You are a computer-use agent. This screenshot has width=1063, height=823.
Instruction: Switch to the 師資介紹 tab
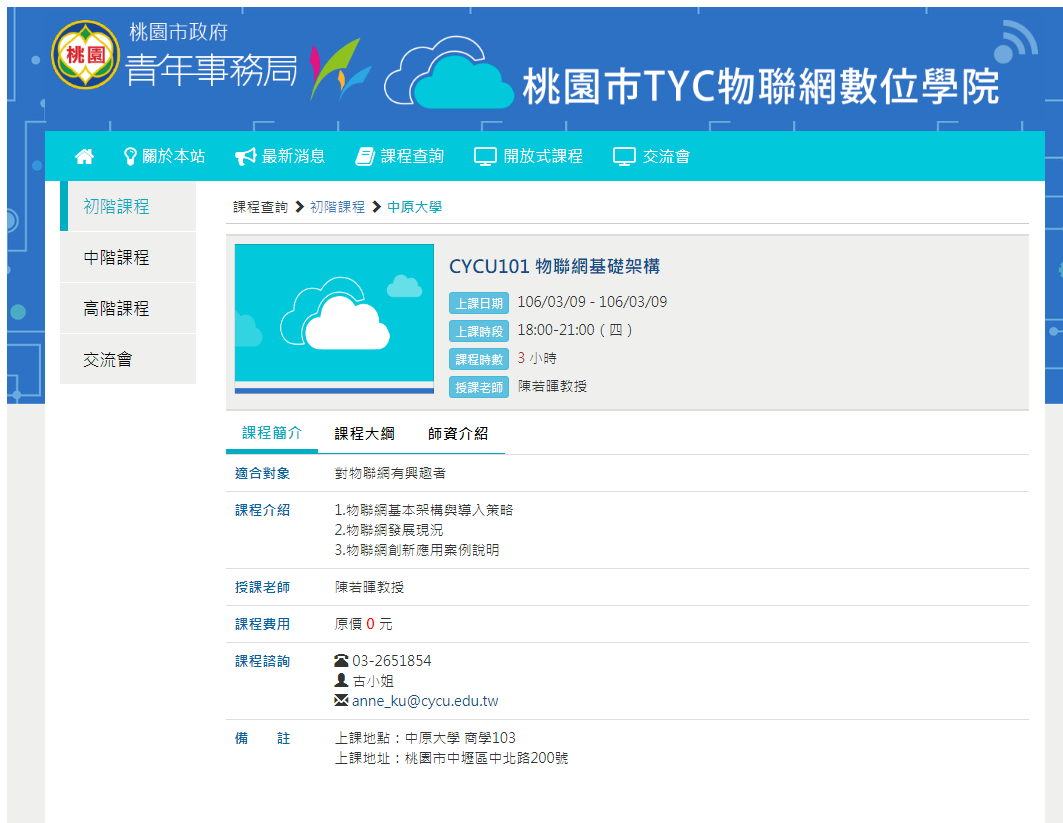pyautogui.click(x=458, y=434)
